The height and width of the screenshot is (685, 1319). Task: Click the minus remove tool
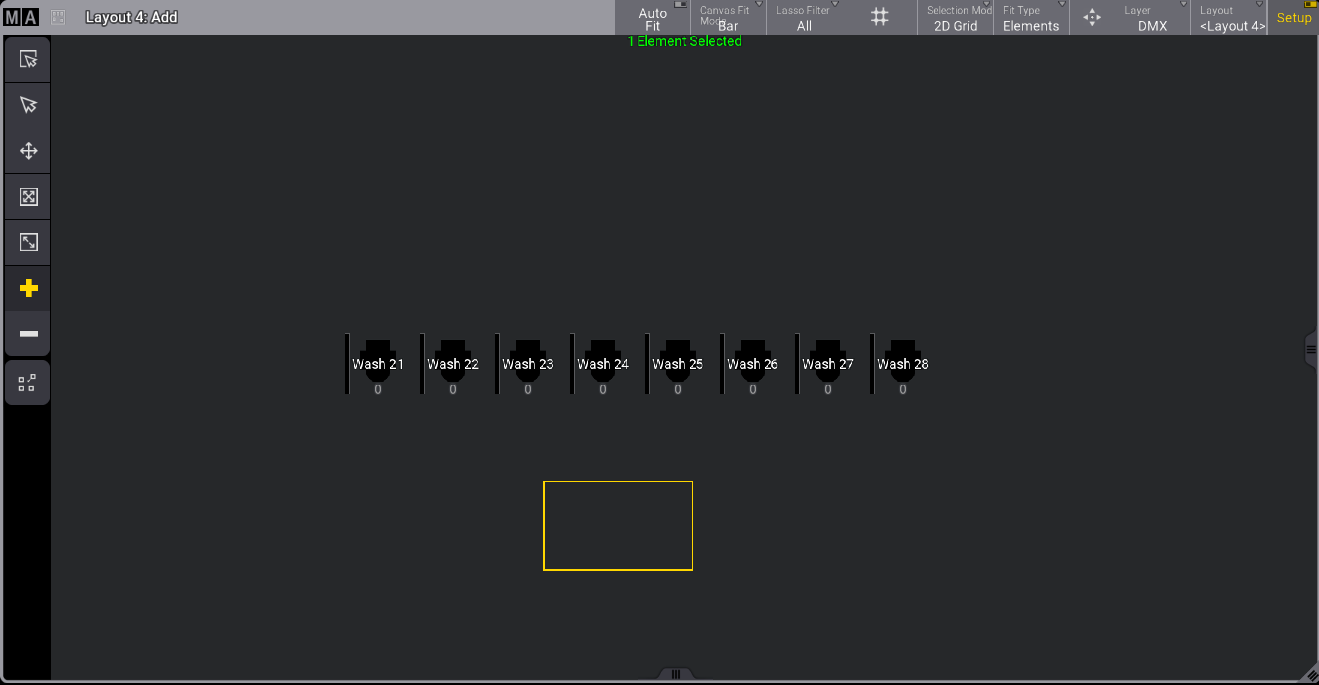point(28,333)
